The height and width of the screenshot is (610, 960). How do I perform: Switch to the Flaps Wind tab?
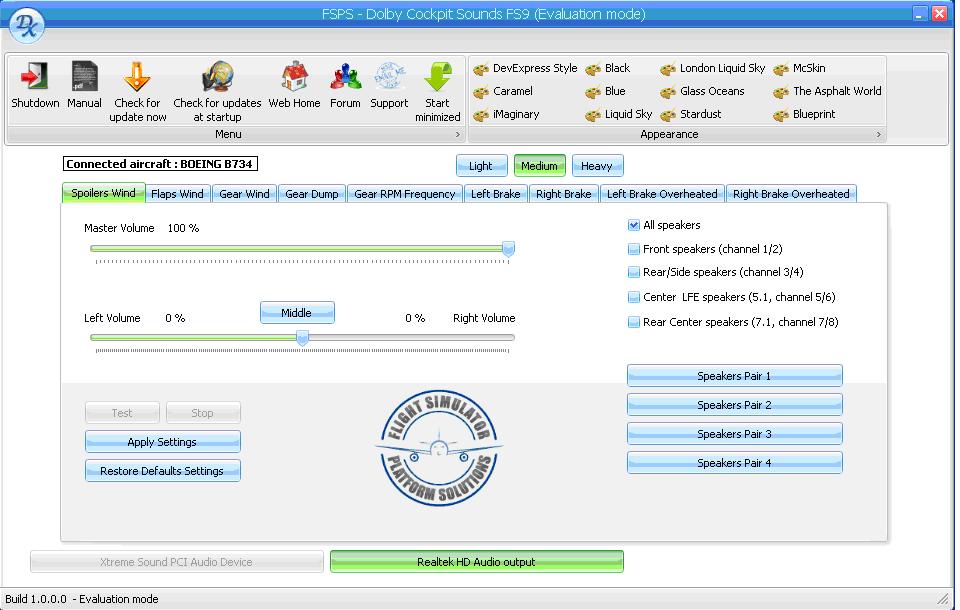pyautogui.click(x=178, y=194)
